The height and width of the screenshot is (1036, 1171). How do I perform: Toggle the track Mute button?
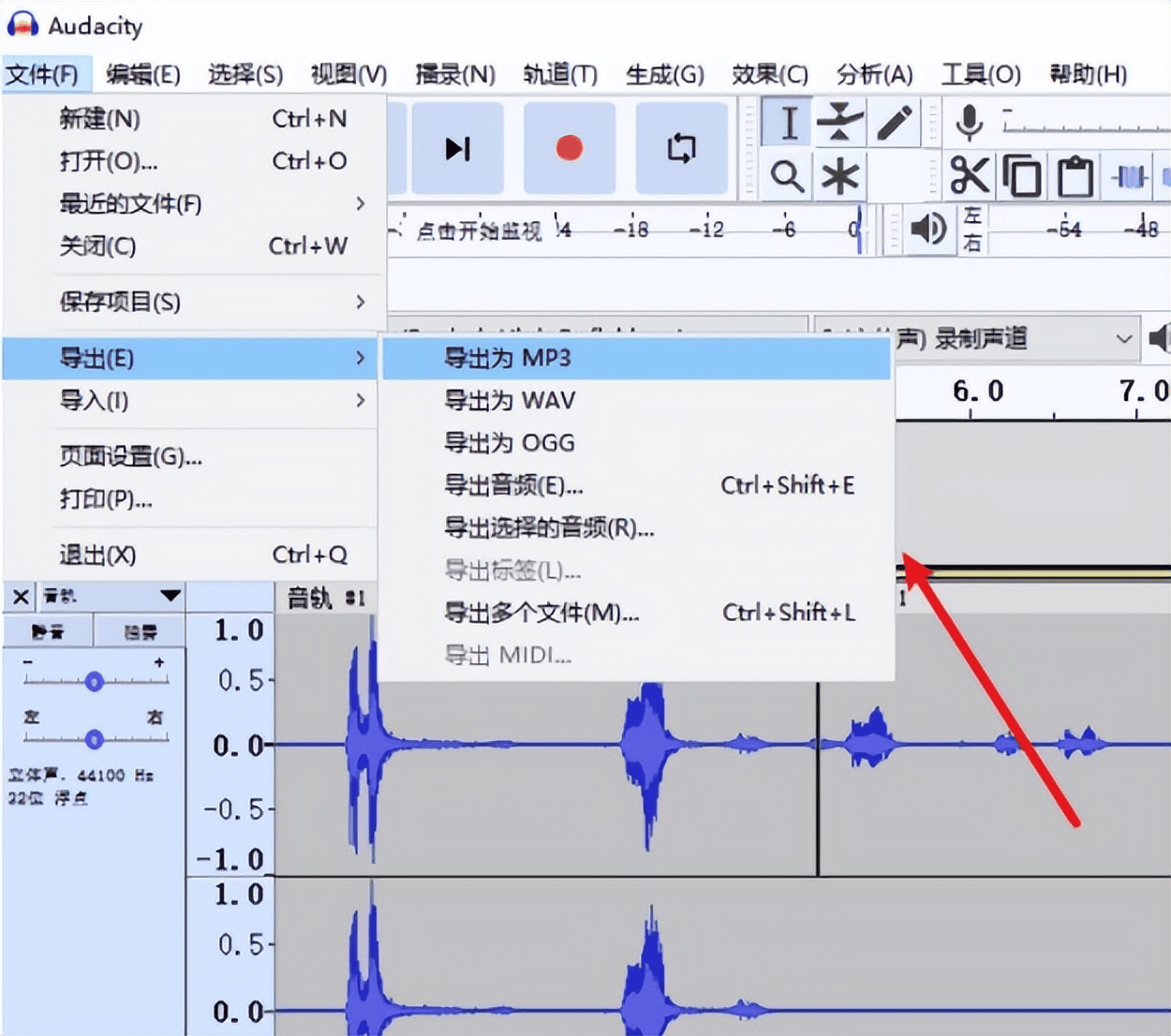point(48,631)
